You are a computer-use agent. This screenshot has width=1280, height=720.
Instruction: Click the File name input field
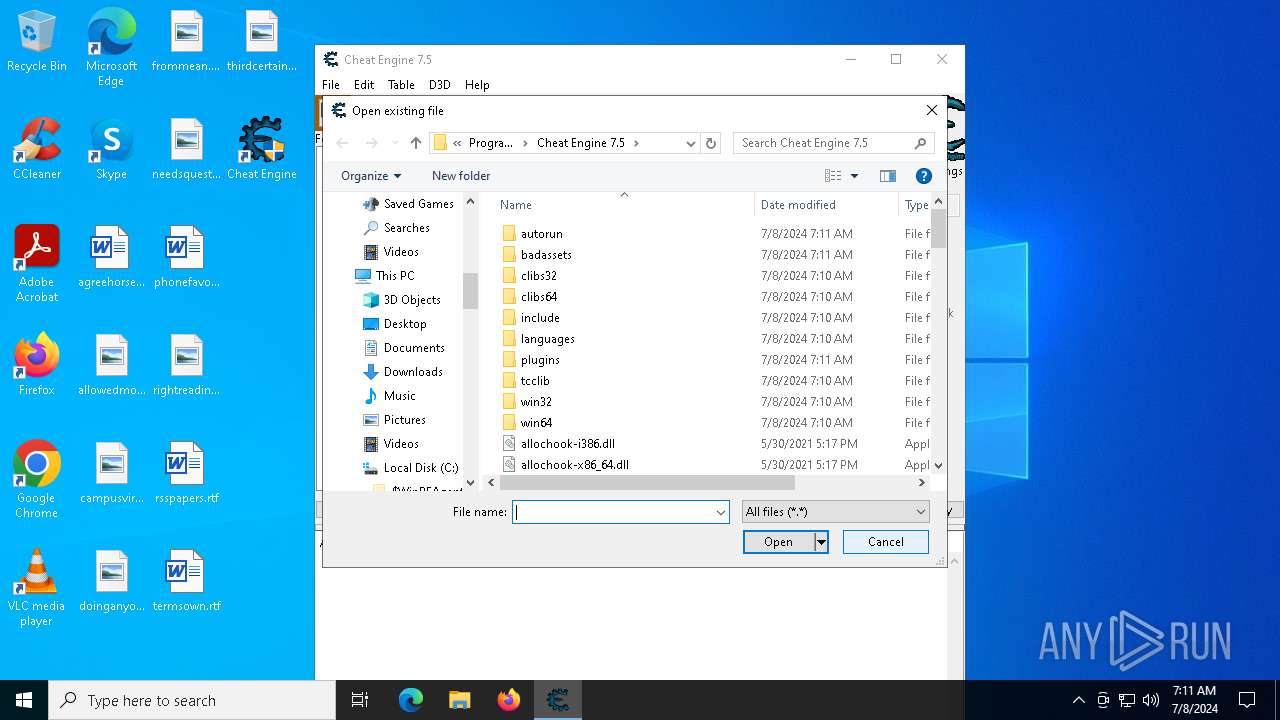(x=613, y=512)
